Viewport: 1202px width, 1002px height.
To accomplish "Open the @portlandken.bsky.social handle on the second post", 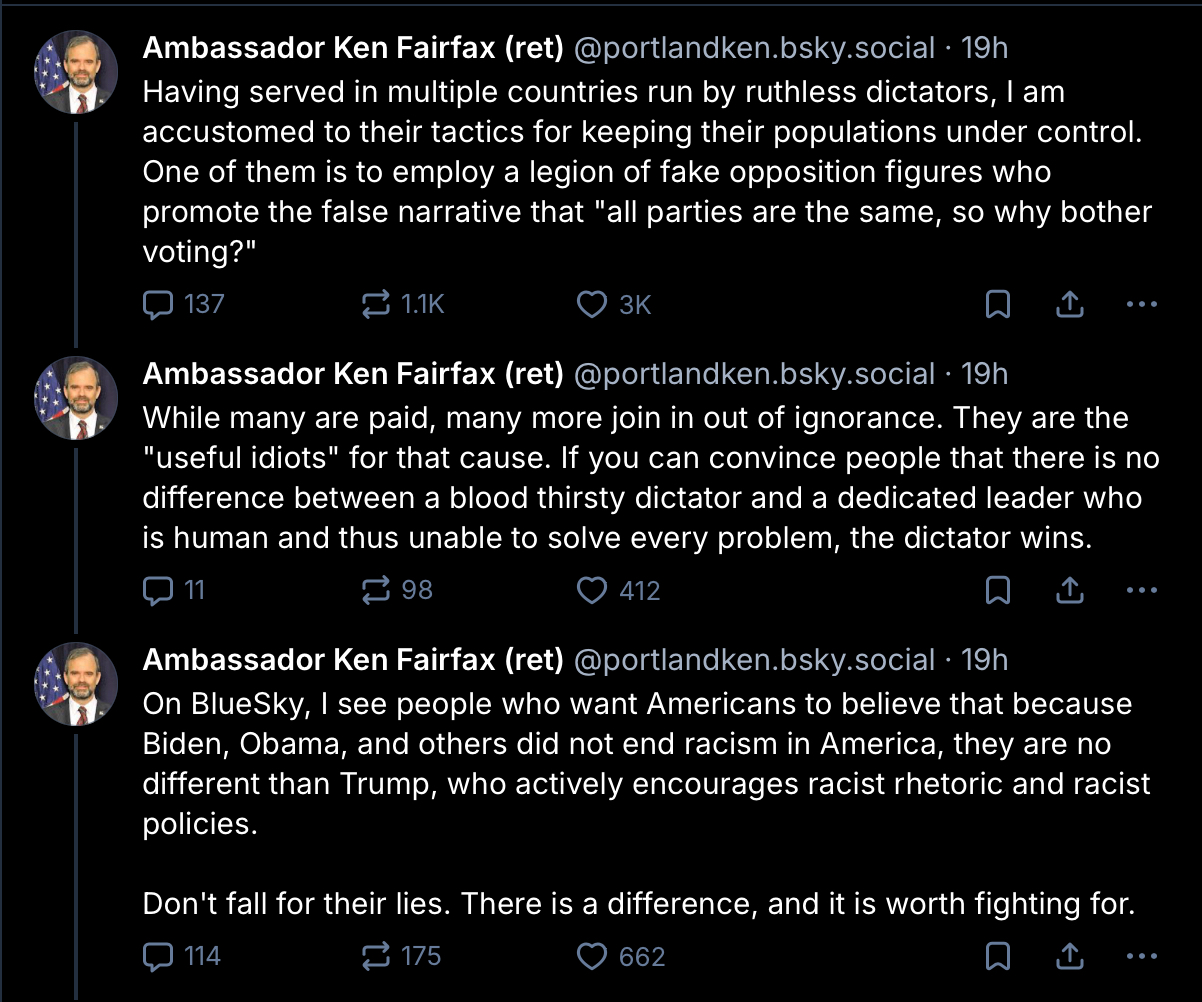I will tap(754, 374).
